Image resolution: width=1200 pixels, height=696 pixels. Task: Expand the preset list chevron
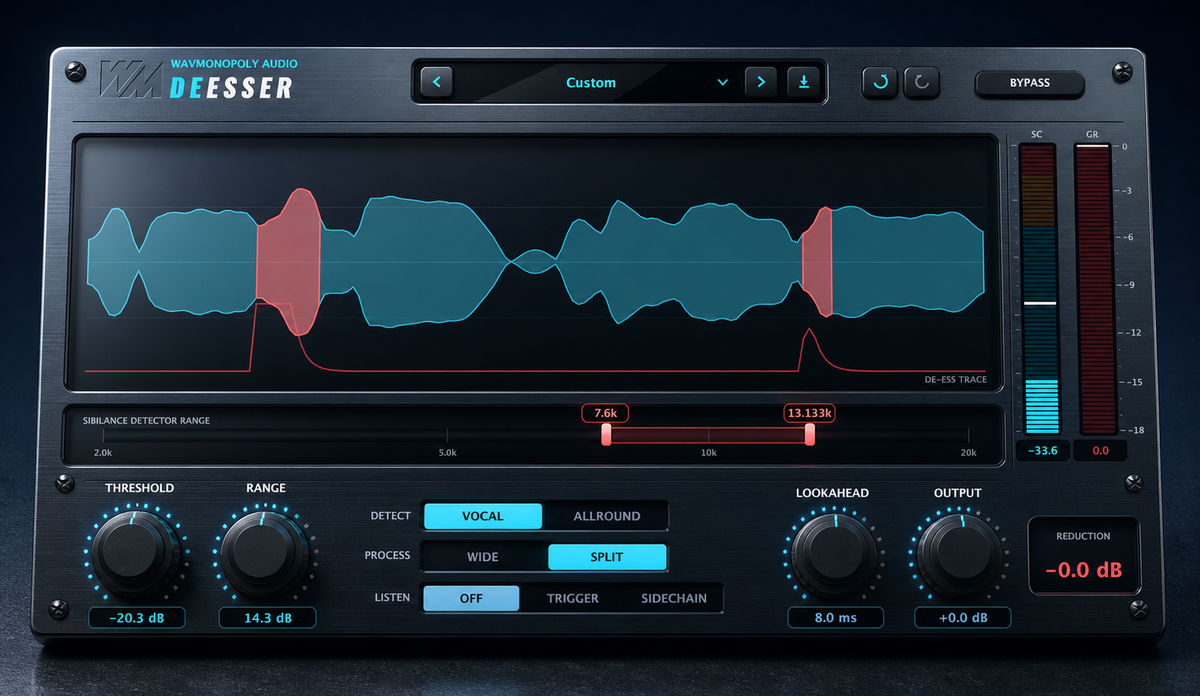(x=723, y=83)
